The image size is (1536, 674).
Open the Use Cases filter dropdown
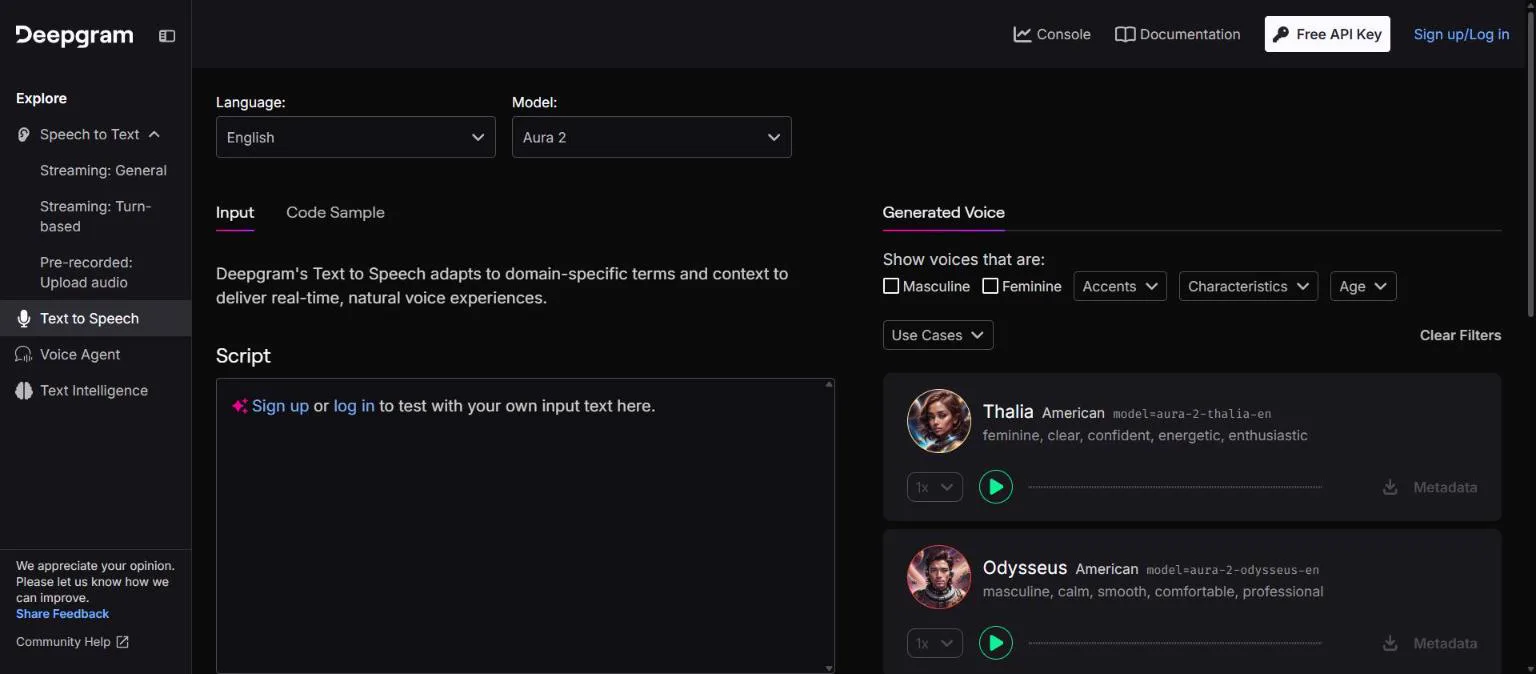(938, 335)
